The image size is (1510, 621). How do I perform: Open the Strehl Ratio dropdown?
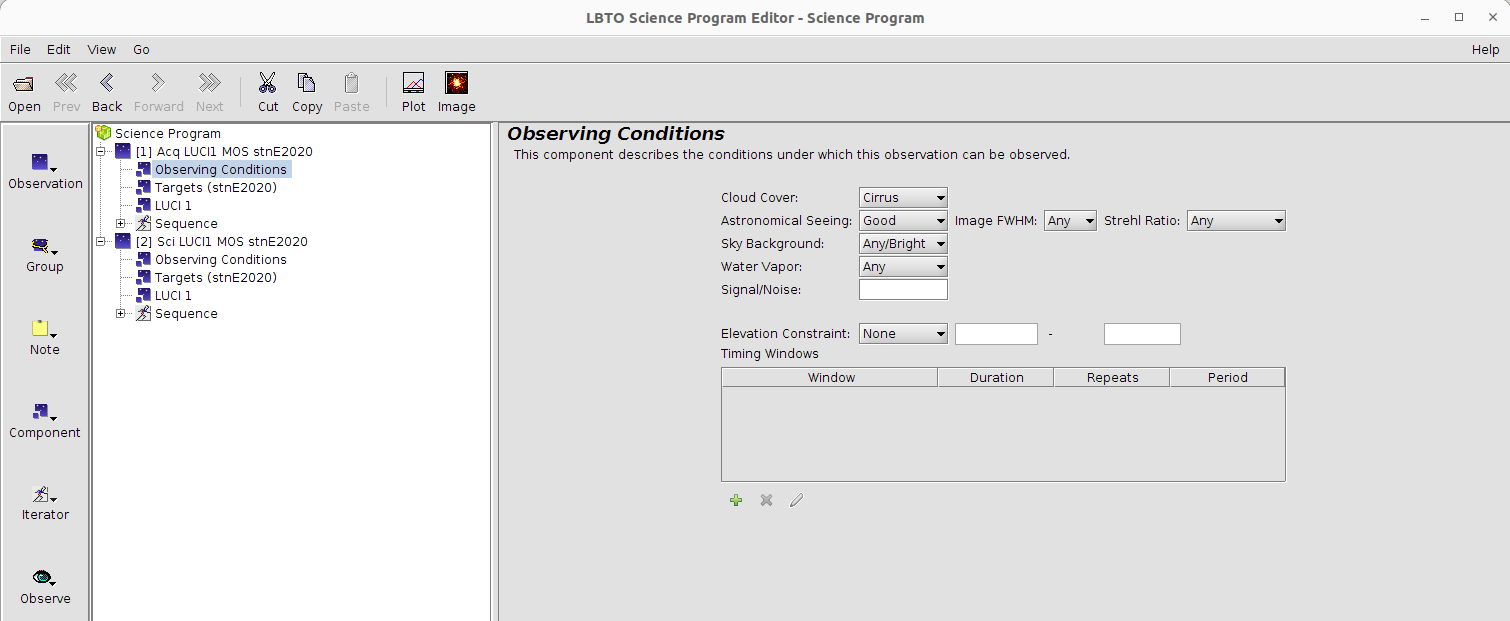click(1236, 221)
